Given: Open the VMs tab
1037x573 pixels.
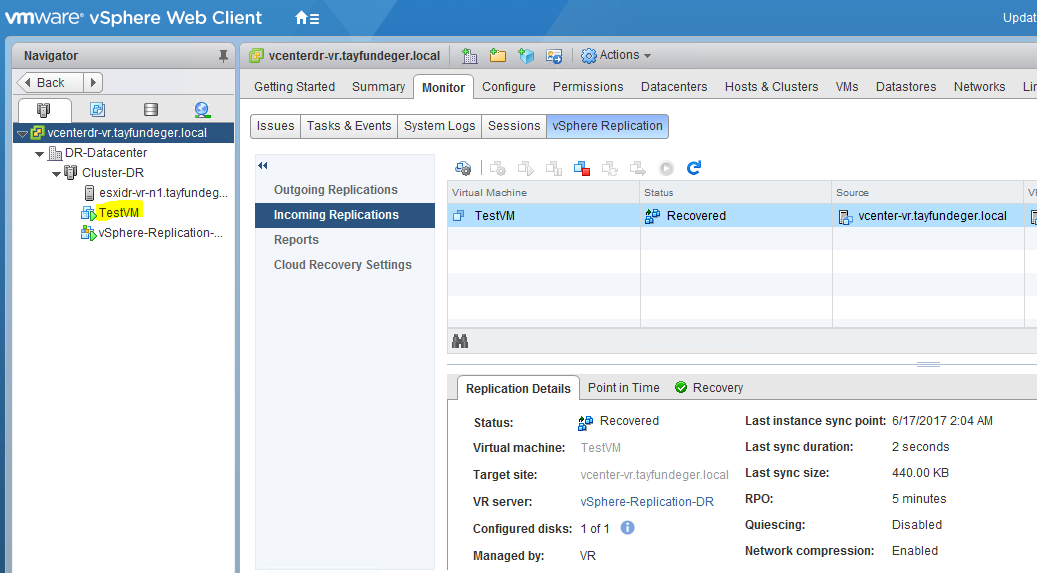Looking at the screenshot, I should [847, 87].
